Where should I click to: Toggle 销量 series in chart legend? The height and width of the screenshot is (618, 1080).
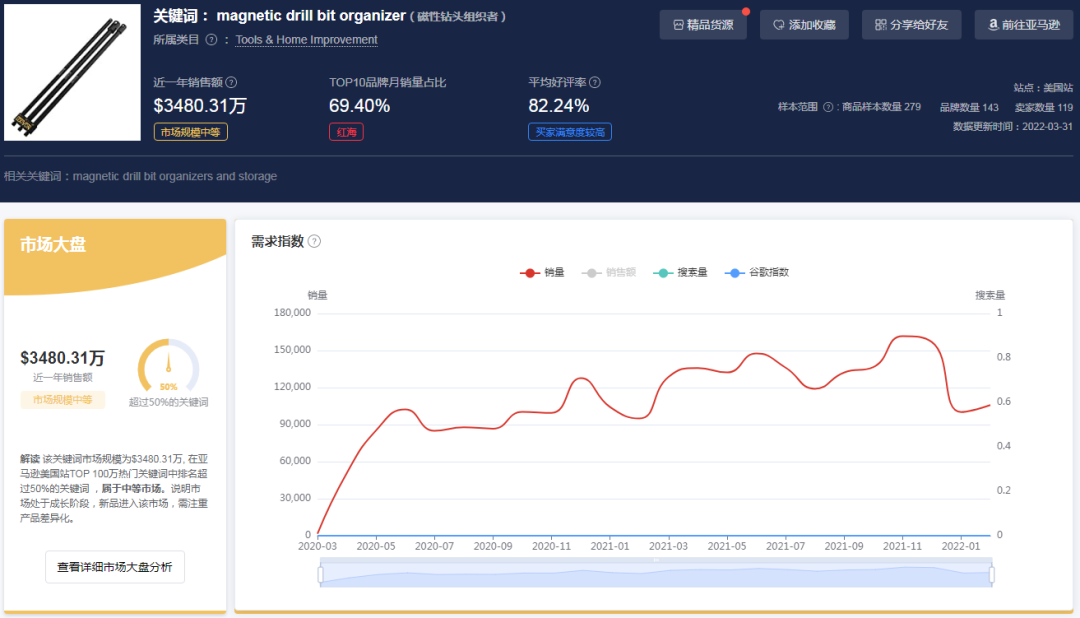pyautogui.click(x=543, y=273)
